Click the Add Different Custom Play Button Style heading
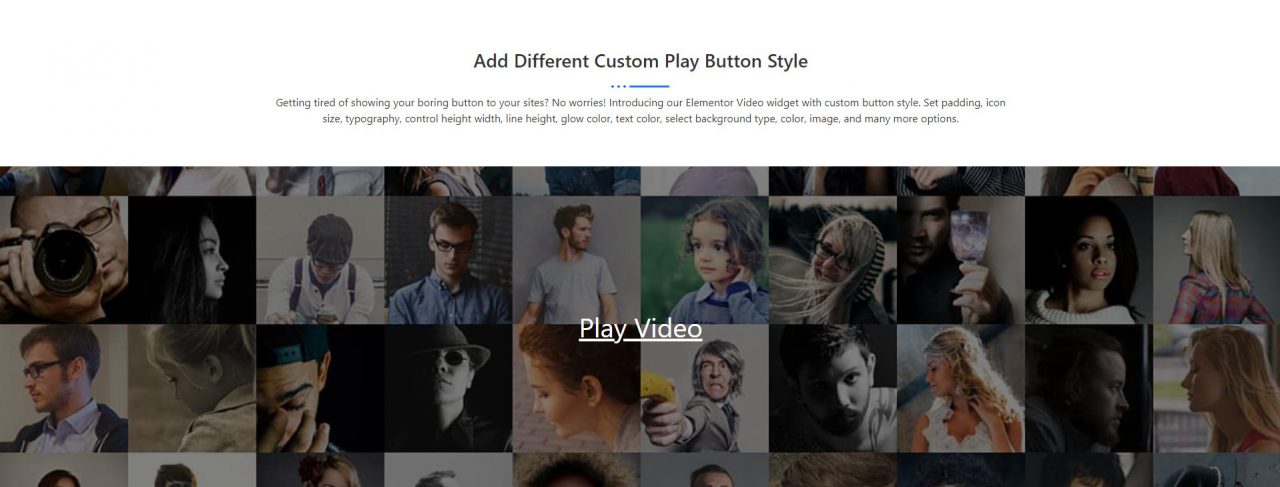 pyautogui.click(x=640, y=61)
